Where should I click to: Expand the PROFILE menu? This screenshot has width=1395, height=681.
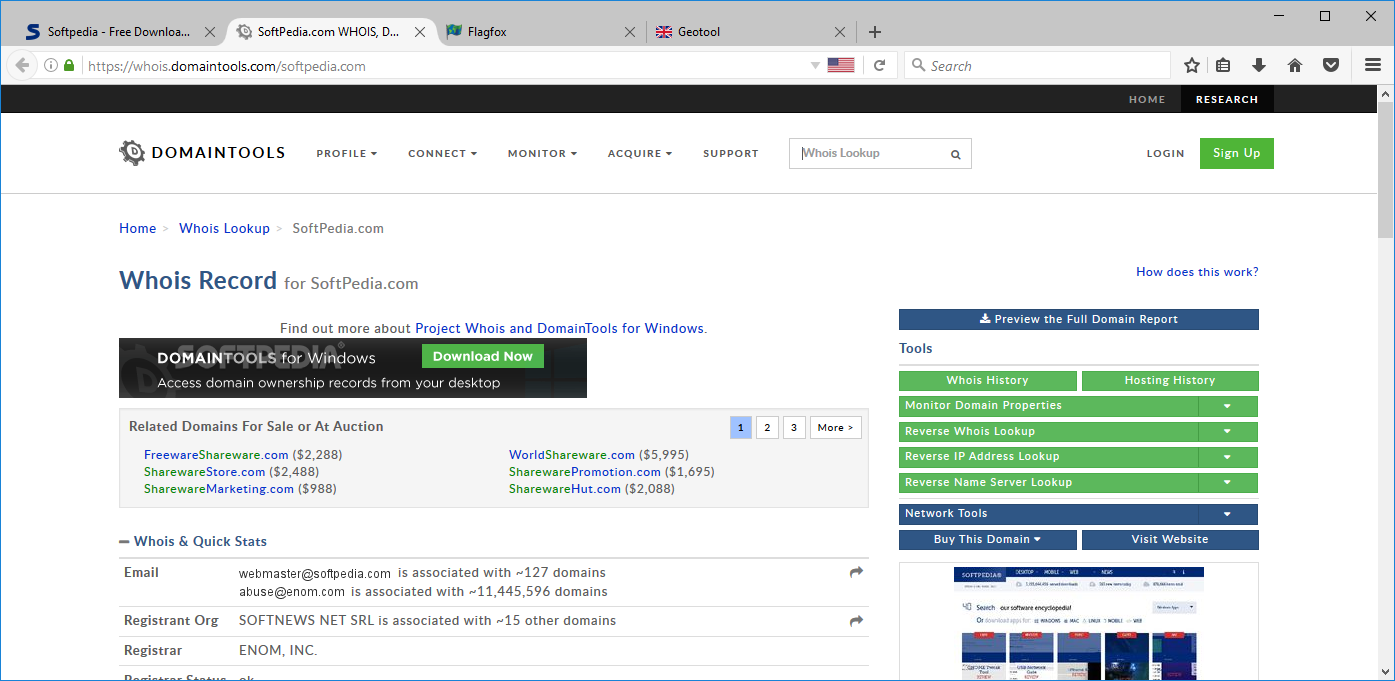click(347, 153)
